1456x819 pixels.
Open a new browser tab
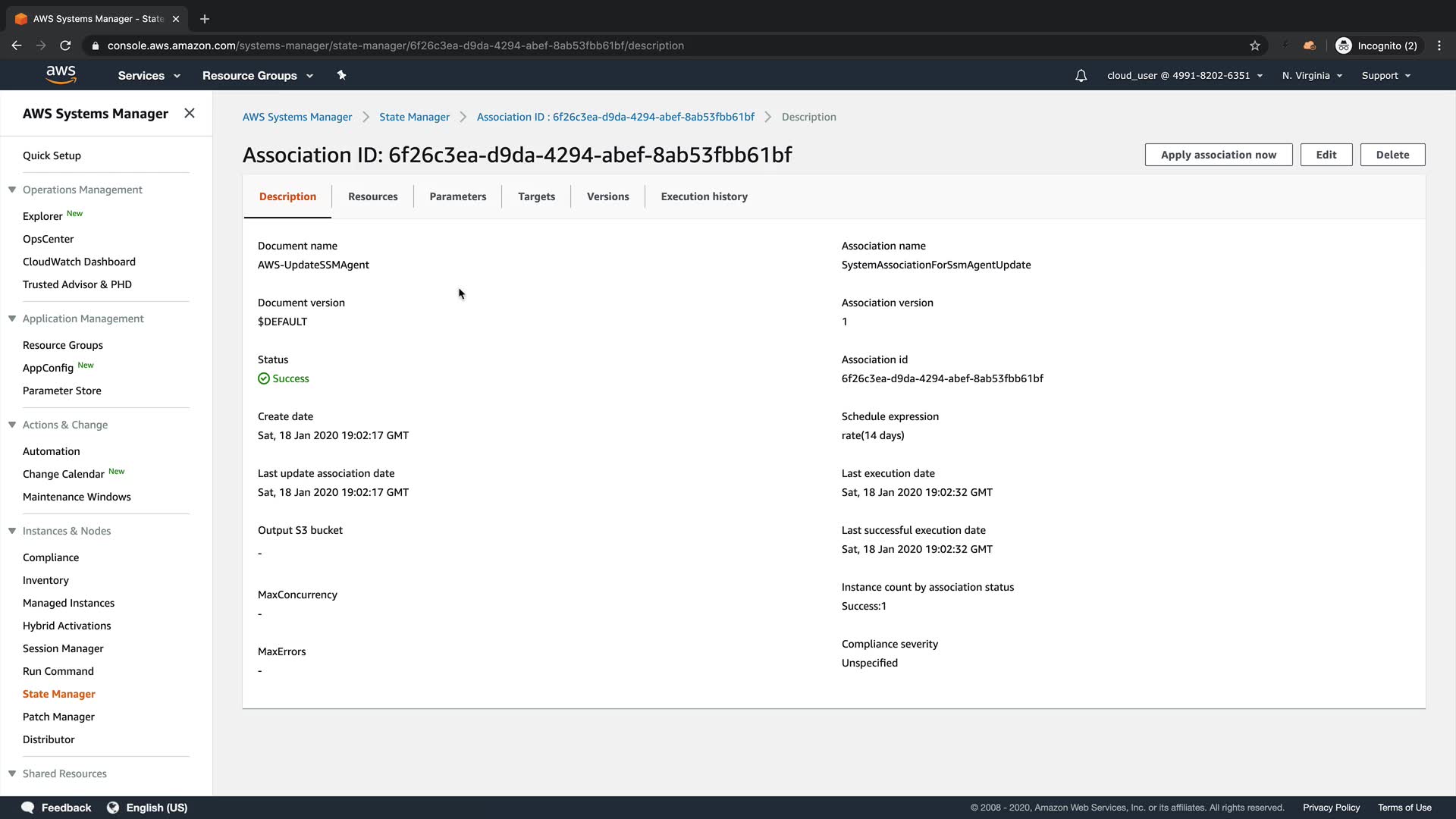click(x=205, y=19)
